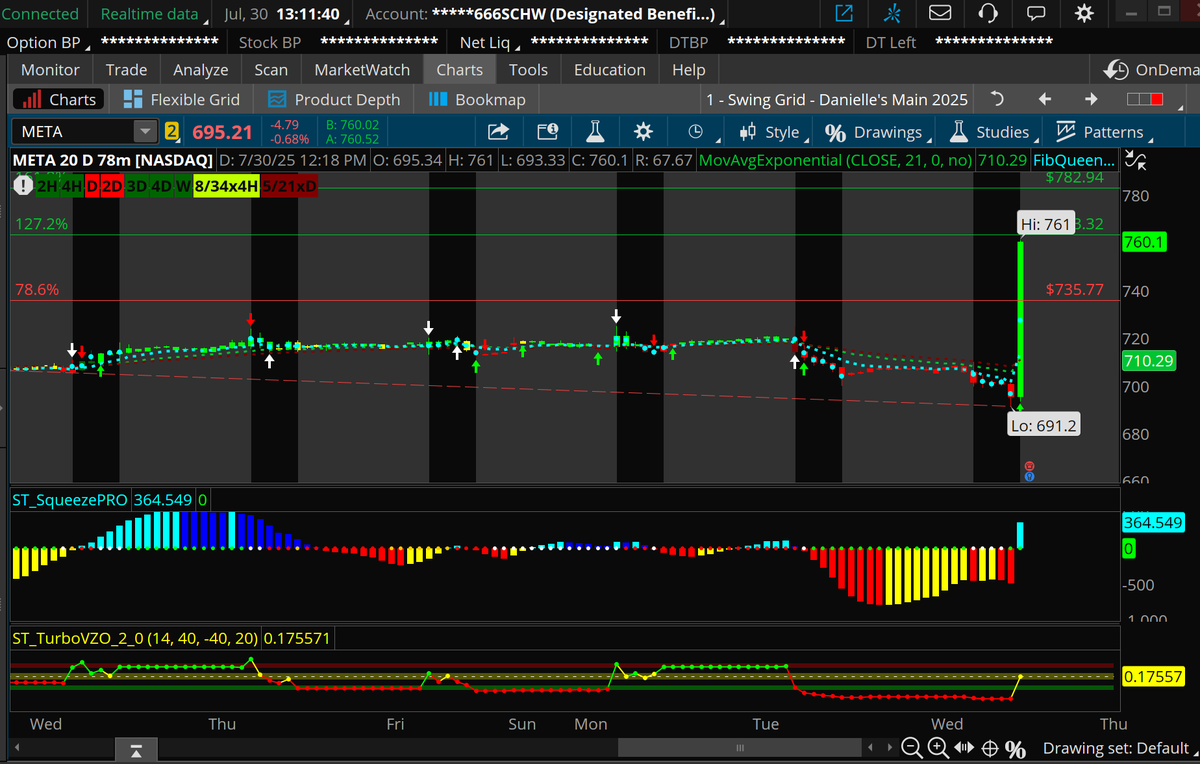Expand the Drawings menu
Screen dimensions: 1200x764
coord(886,131)
